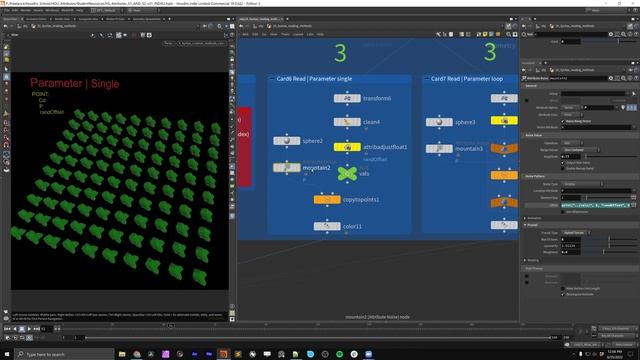Open the network editor Tools menu

(285, 34)
